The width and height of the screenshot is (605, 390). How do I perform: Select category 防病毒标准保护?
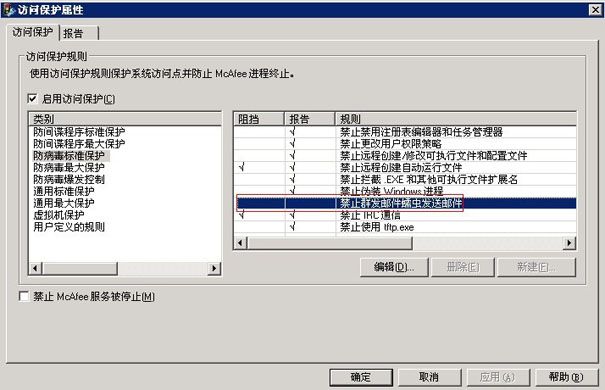click(69, 156)
